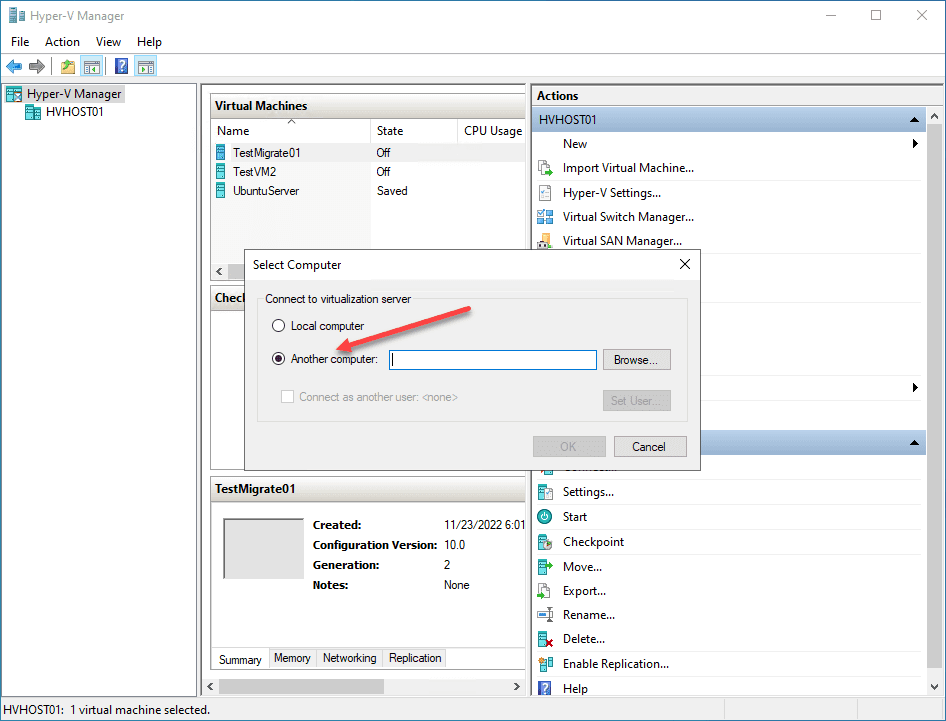This screenshot has height=721, width=946.
Task: Click the State column header
Action: click(x=413, y=131)
